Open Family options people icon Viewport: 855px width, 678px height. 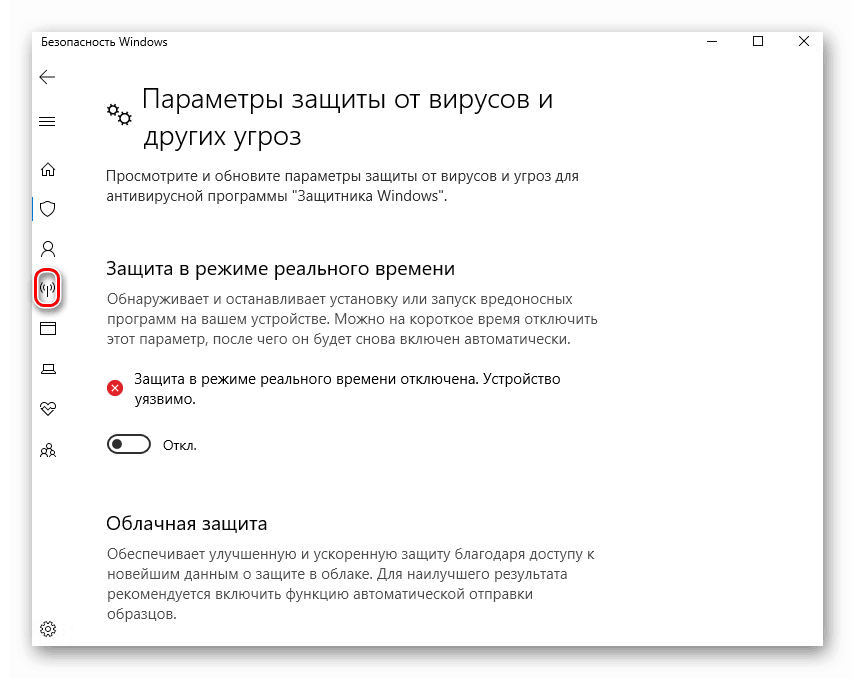48,450
